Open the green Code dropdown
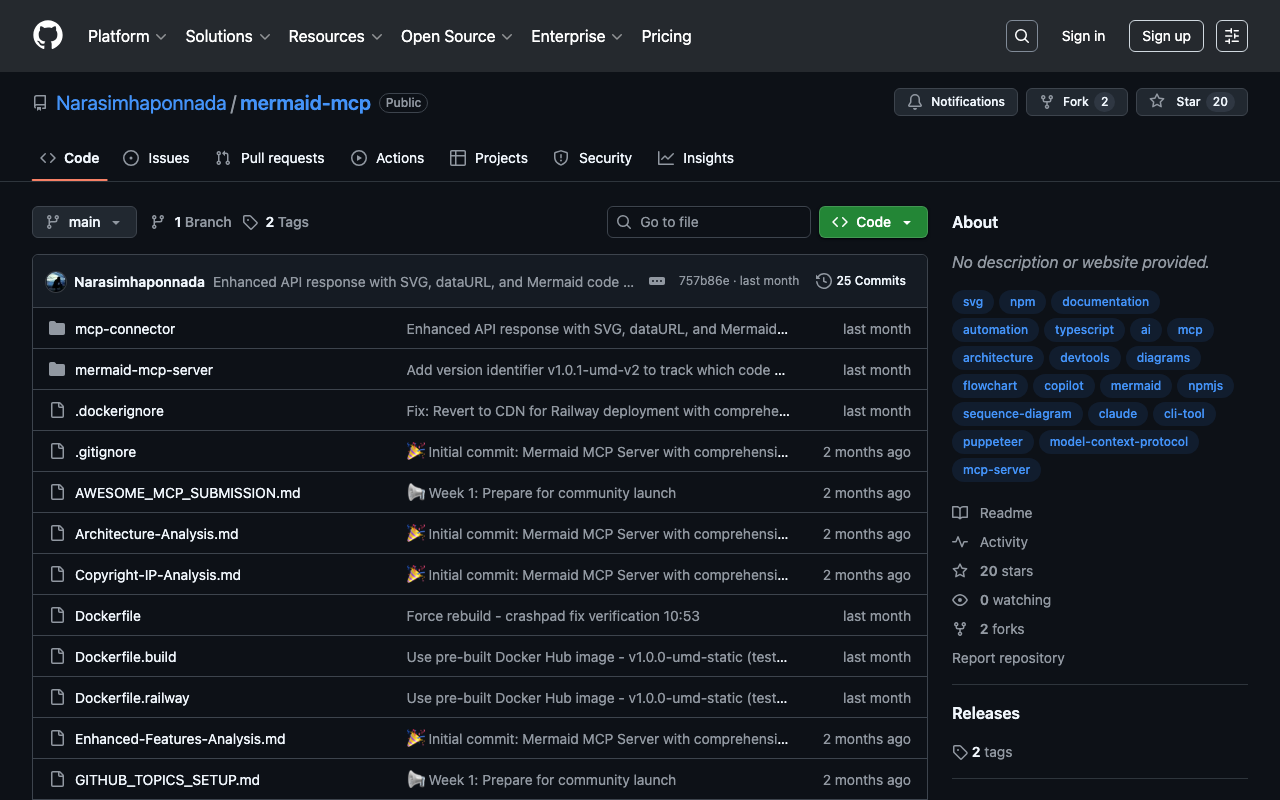The image size is (1280, 800). (873, 222)
